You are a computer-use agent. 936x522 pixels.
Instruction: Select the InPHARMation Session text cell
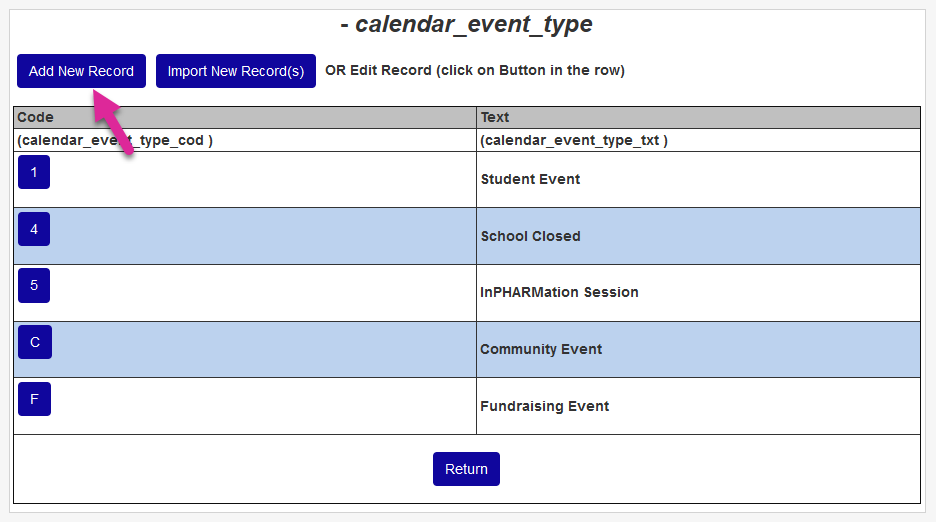tap(559, 292)
